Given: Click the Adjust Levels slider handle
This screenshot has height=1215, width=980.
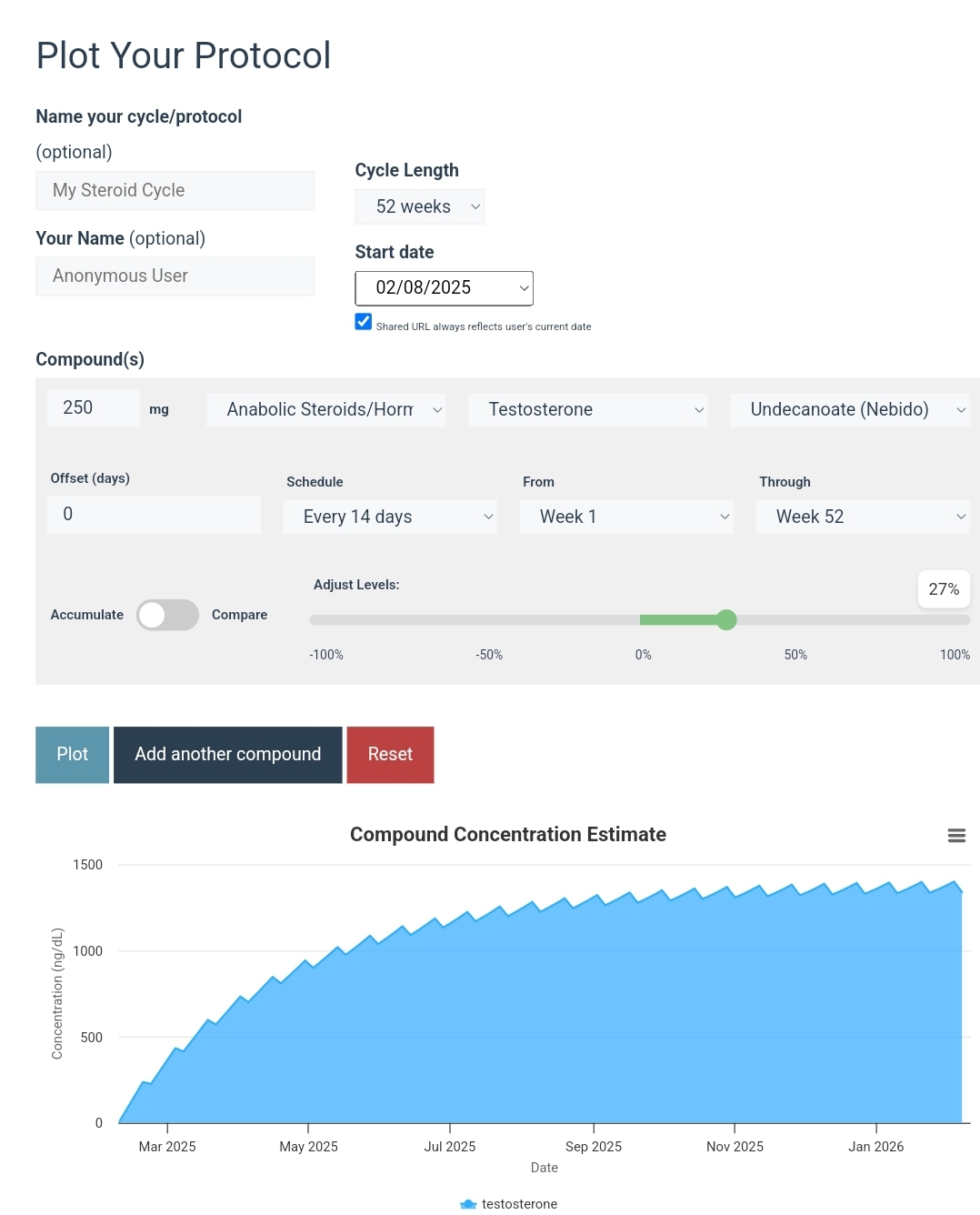Looking at the screenshot, I should tap(725, 620).
